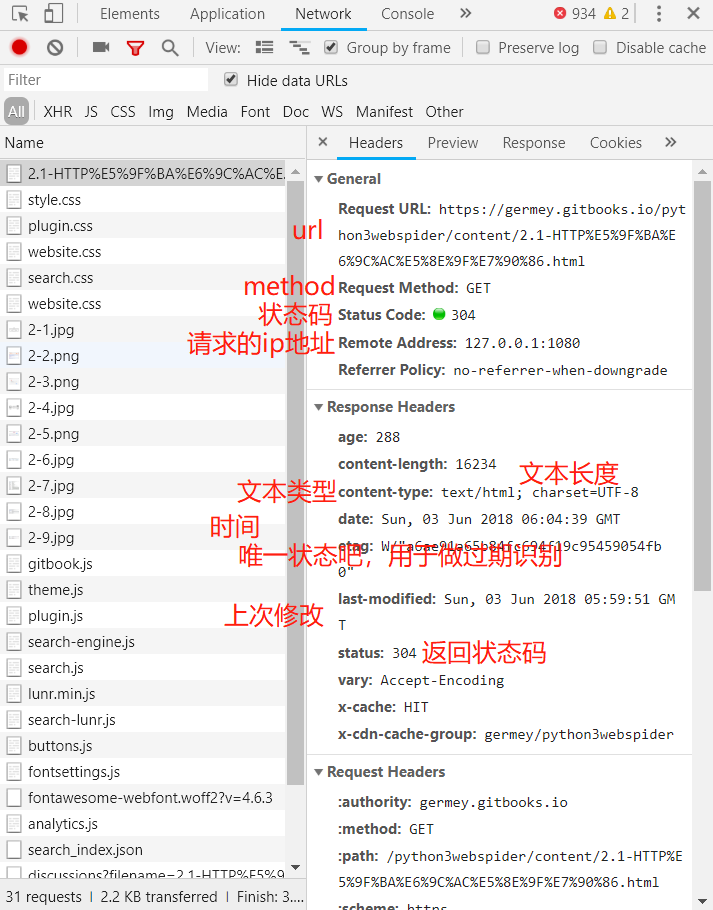Enable Disable cache checkbox
This screenshot has width=713, height=910.
(600, 47)
